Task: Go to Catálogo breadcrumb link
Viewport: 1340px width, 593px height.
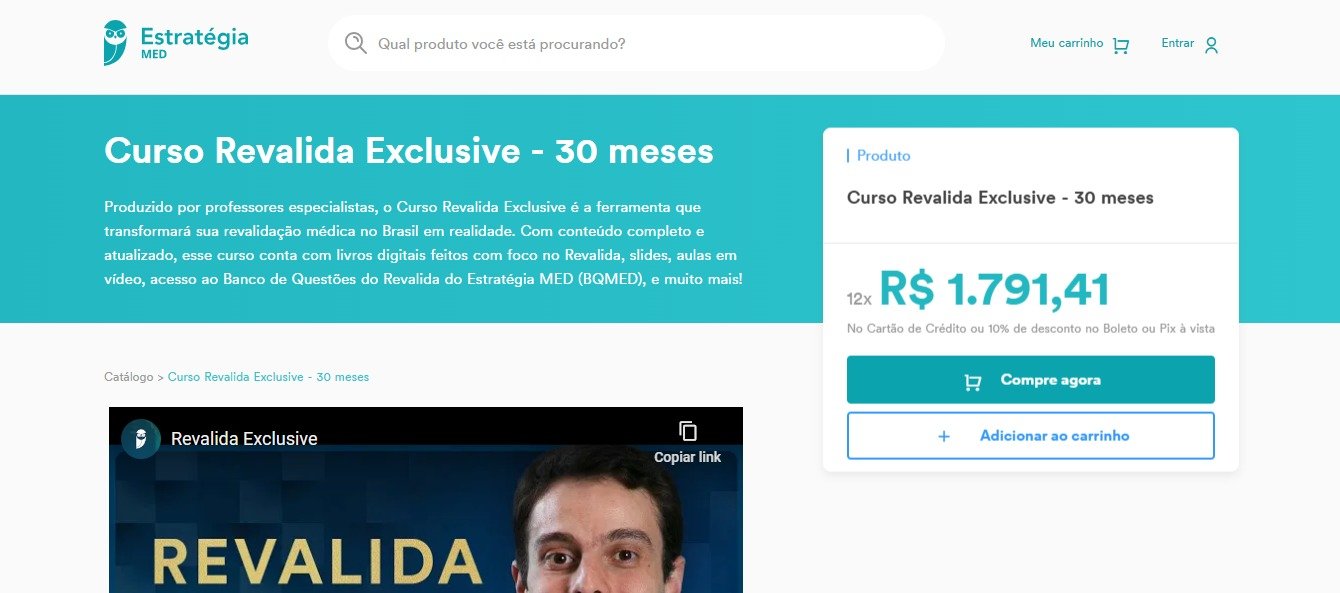Action: pos(128,377)
